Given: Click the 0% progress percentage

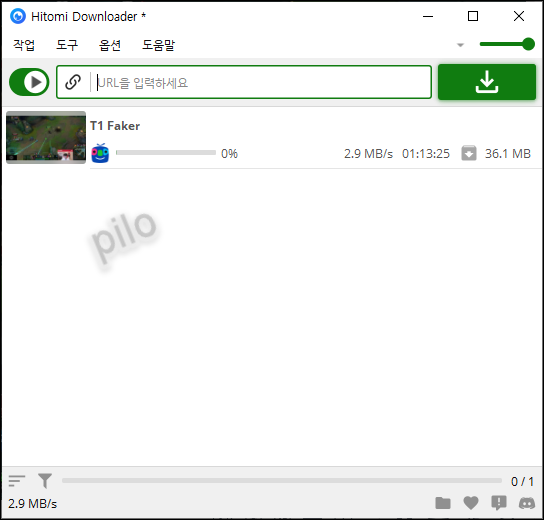Looking at the screenshot, I should pos(229,153).
